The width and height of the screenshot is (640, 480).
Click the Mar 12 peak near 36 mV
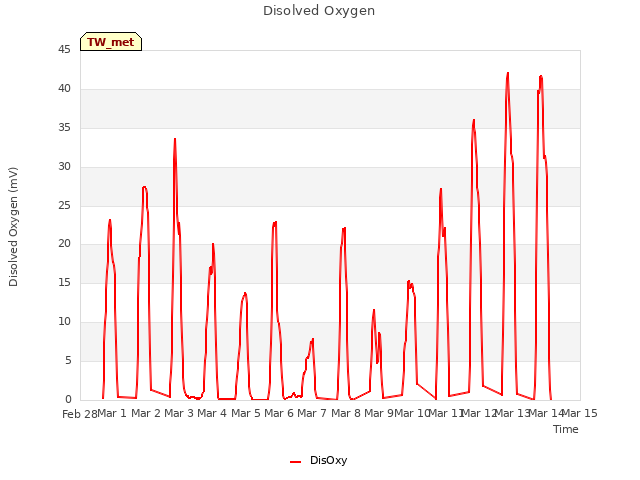(474, 120)
